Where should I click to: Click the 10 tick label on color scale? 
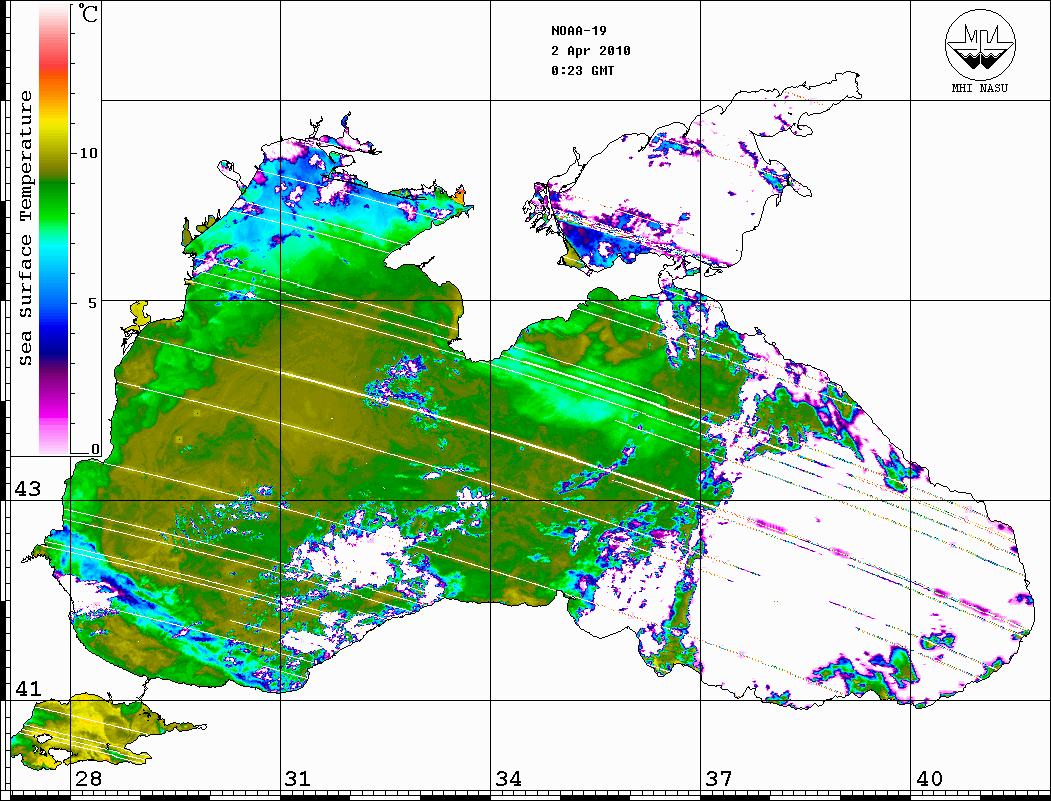pos(88,153)
